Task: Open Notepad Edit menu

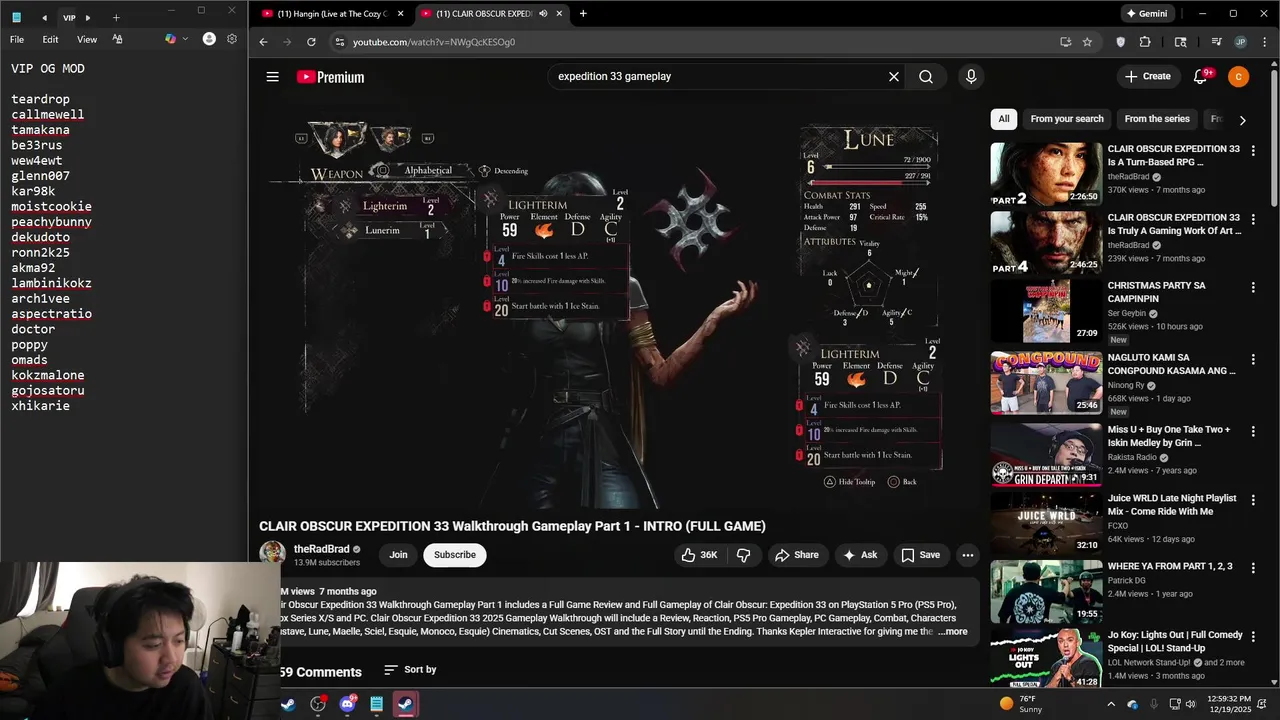Action: point(50,39)
